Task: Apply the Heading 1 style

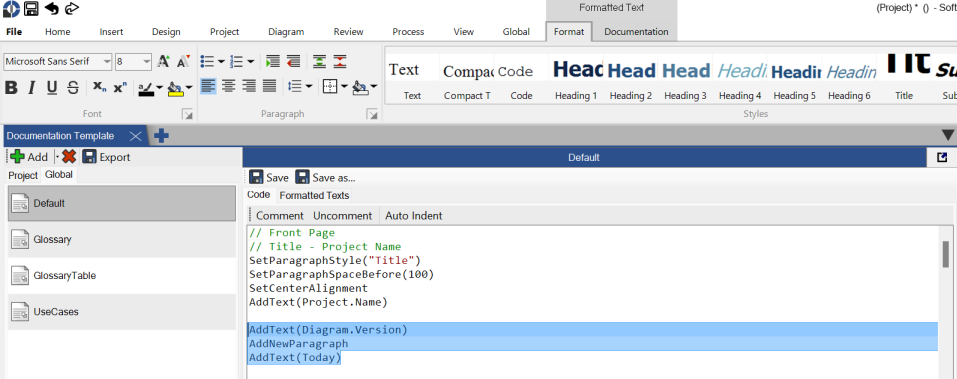Action: point(576,79)
